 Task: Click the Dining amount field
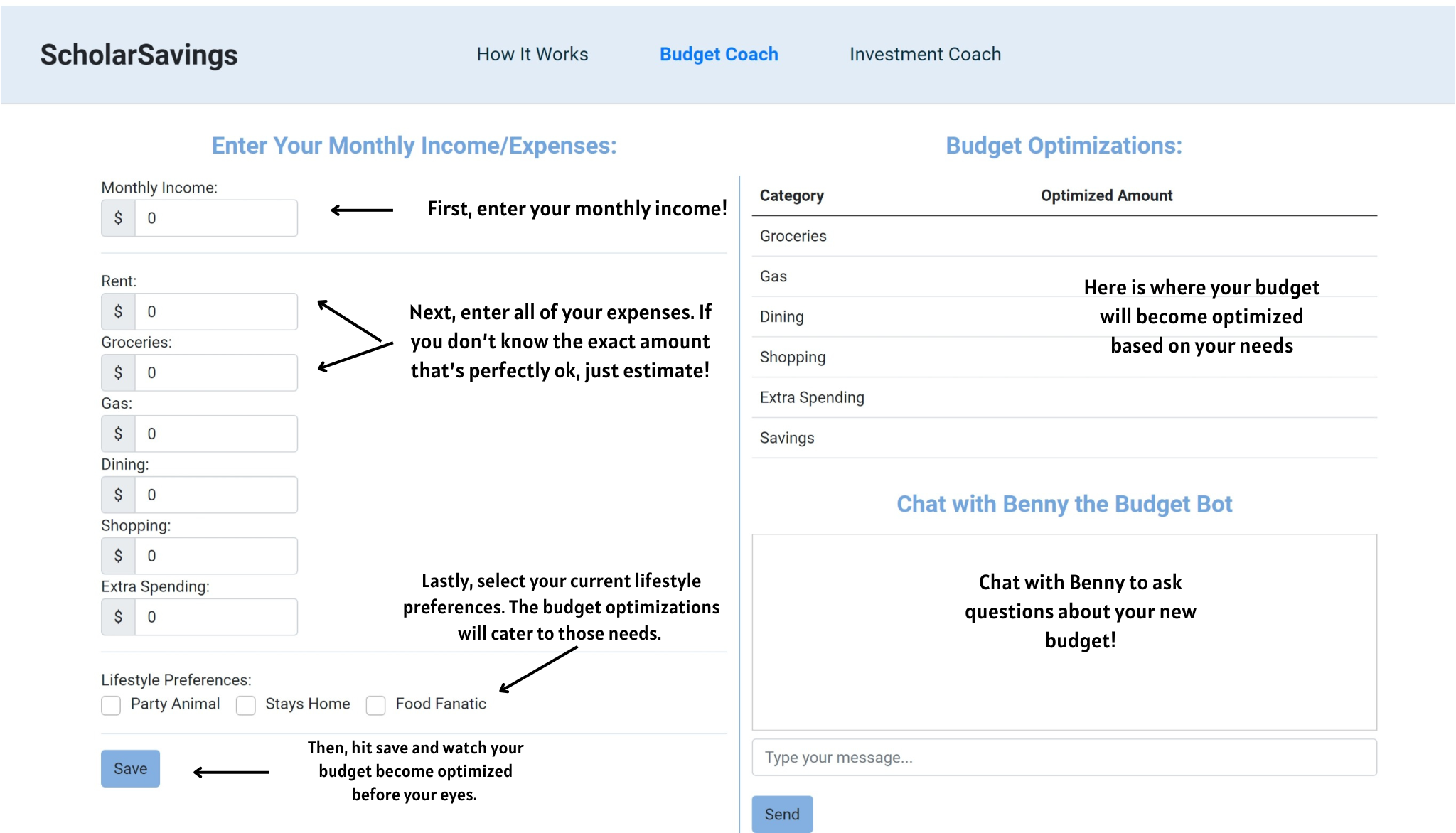[x=215, y=495]
